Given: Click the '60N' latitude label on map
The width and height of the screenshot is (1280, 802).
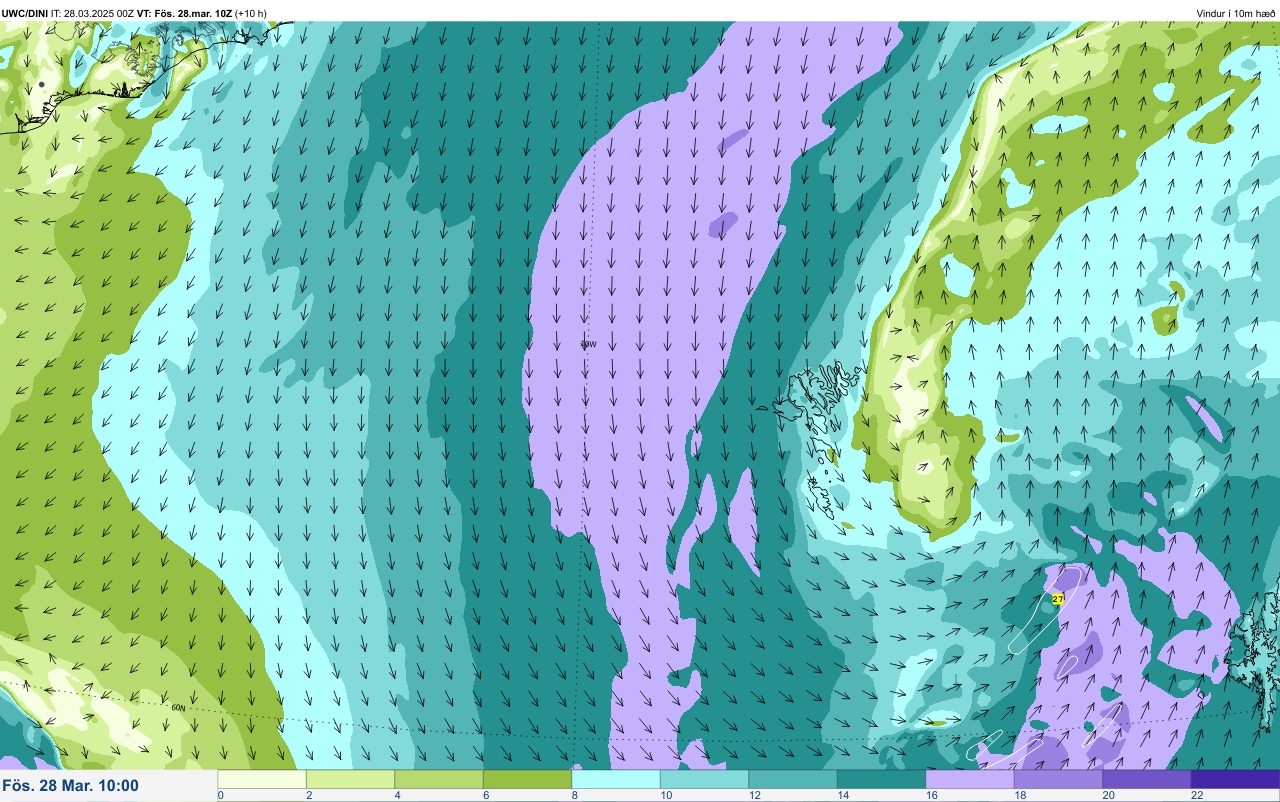Looking at the screenshot, I should (178, 707).
